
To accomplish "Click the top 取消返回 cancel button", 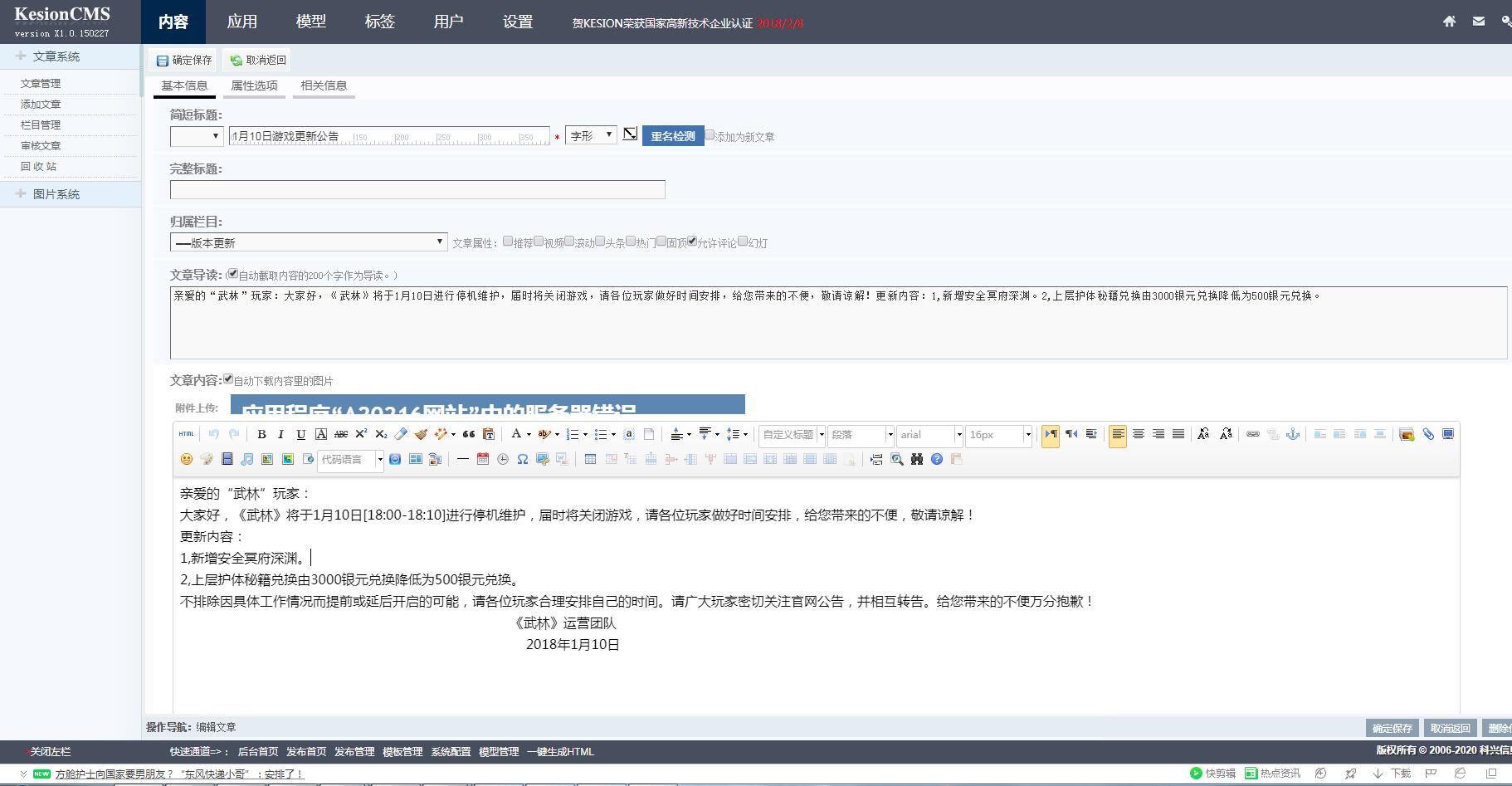I will tap(258, 60).
